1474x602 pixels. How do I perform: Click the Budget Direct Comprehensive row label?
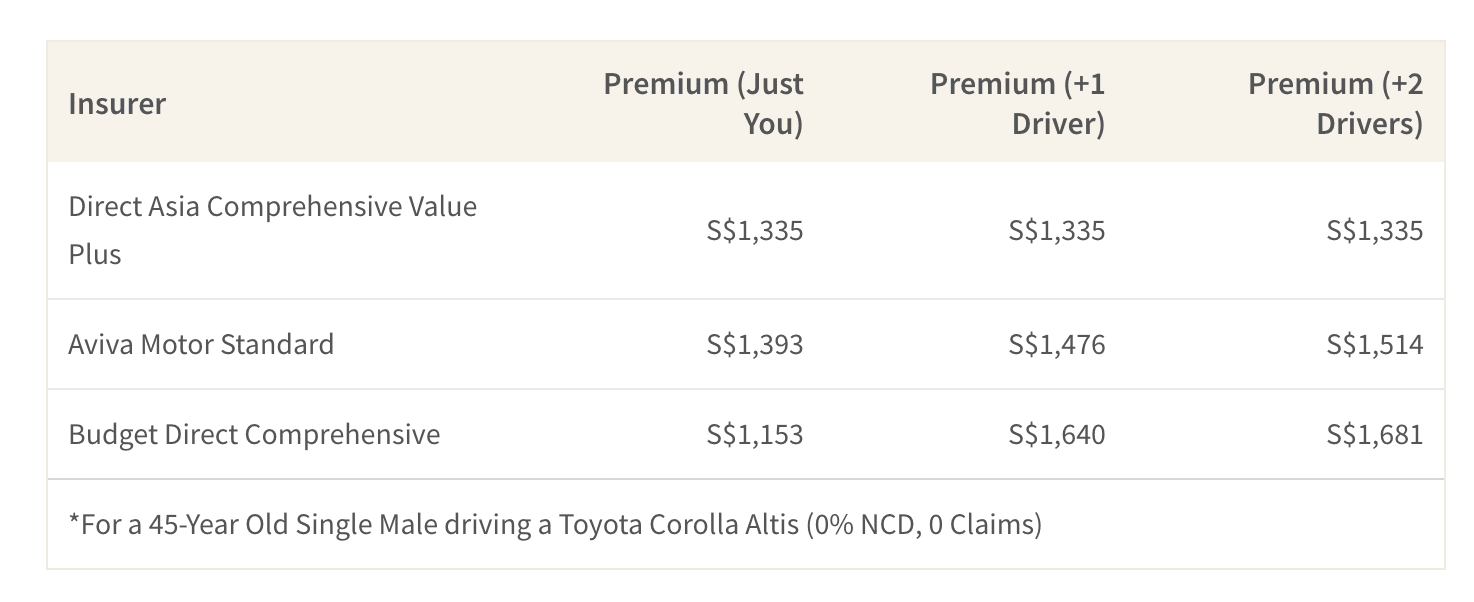[254, 434]
